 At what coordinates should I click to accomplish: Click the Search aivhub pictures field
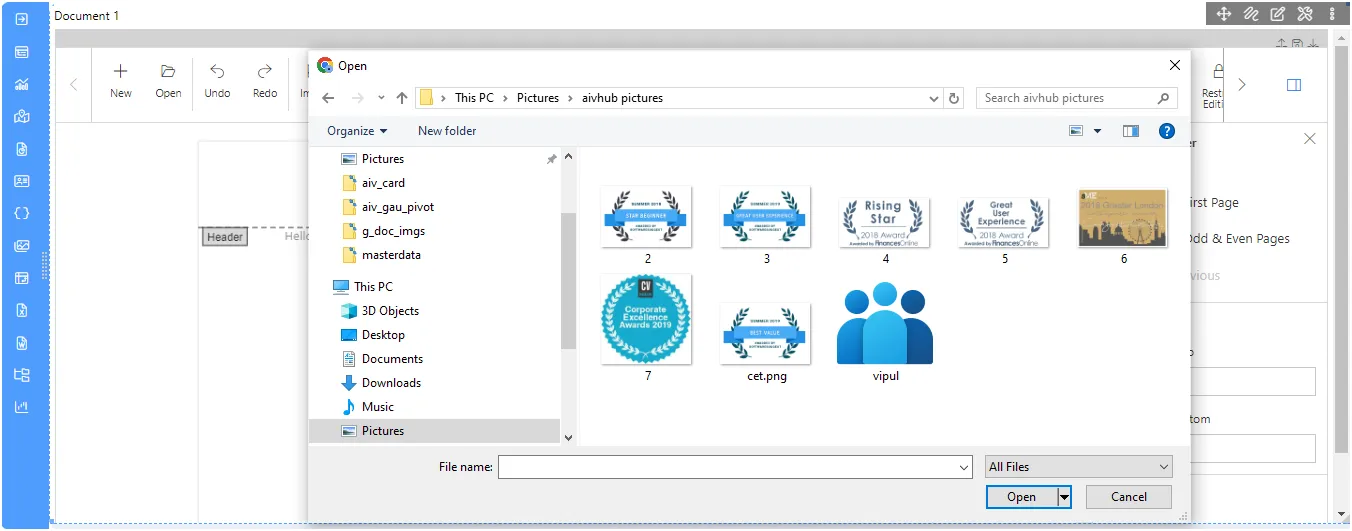tap(1077, 98)
